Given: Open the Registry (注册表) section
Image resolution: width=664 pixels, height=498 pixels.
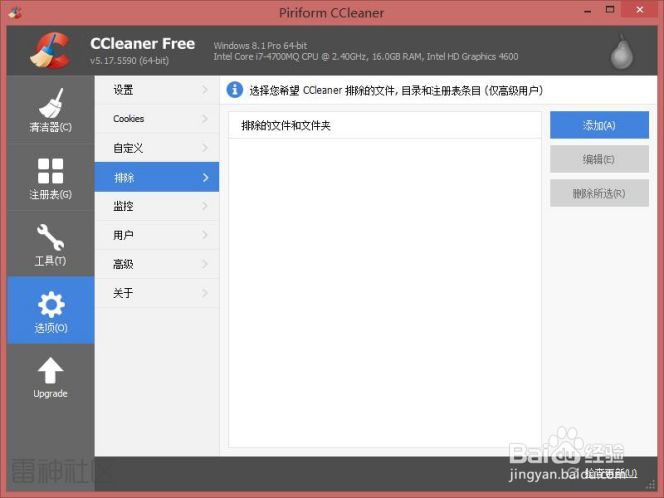Looking at the screenshot, I should click(50, 177).
